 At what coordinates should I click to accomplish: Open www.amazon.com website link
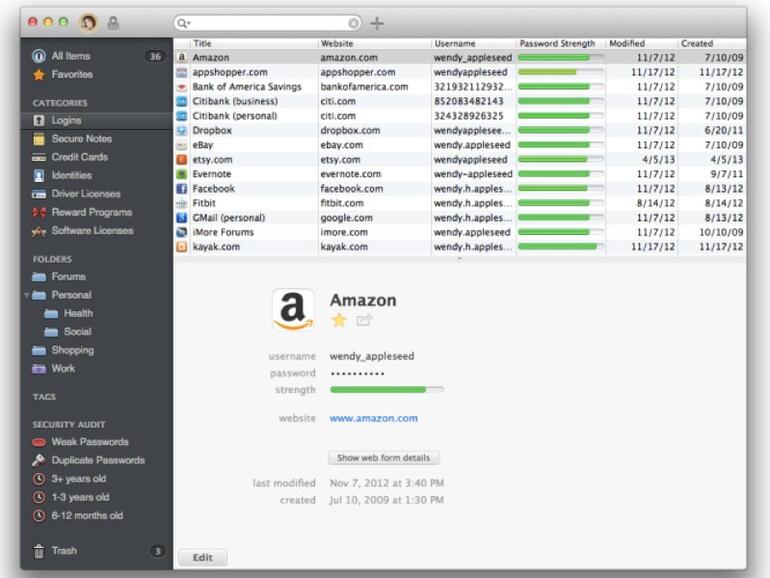[x=373, y=418]
